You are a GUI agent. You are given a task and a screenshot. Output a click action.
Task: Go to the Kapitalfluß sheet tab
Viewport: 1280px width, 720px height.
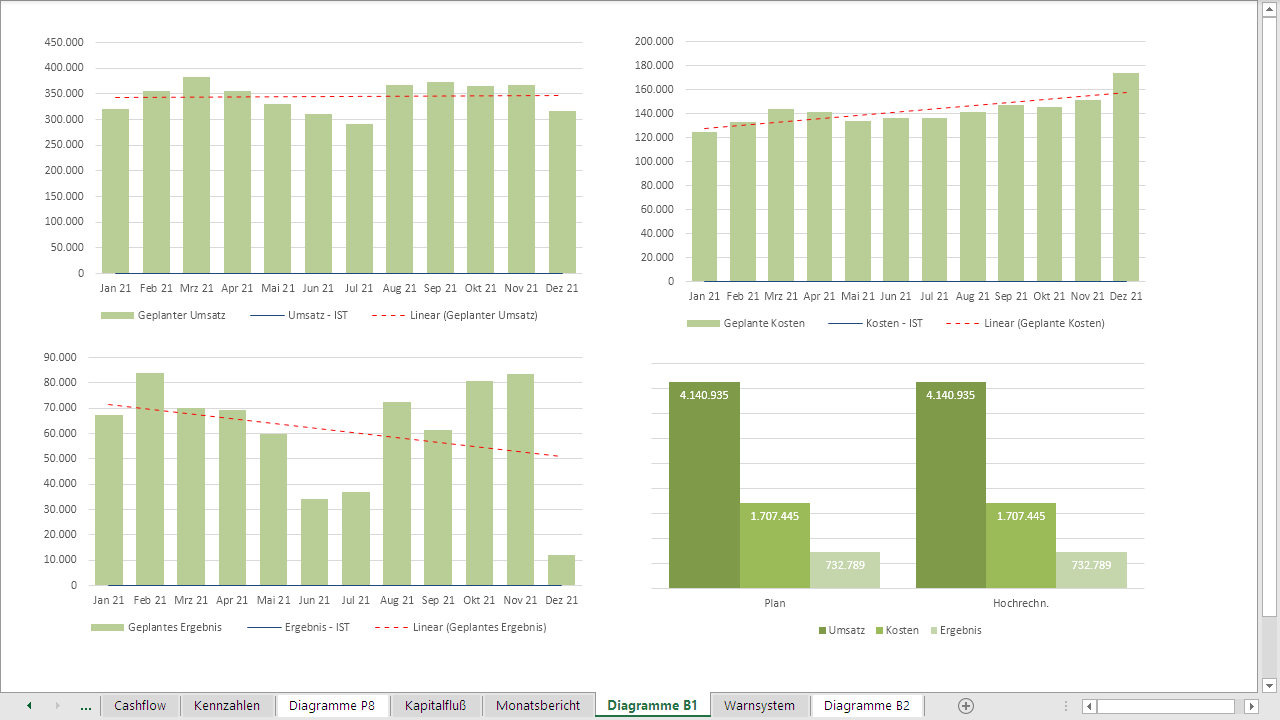click(435, 706)
